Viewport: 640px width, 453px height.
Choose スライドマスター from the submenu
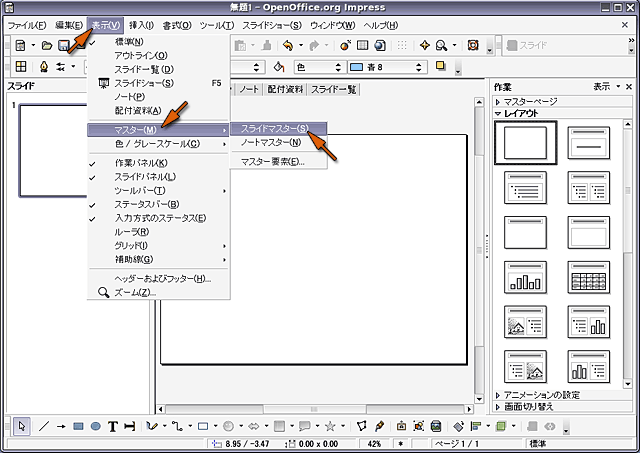point(273,129)
